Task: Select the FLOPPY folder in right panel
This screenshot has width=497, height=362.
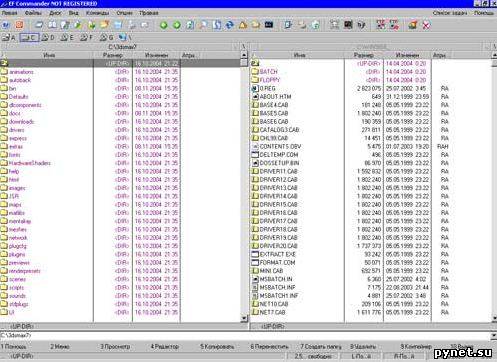Action: (270, 80)
